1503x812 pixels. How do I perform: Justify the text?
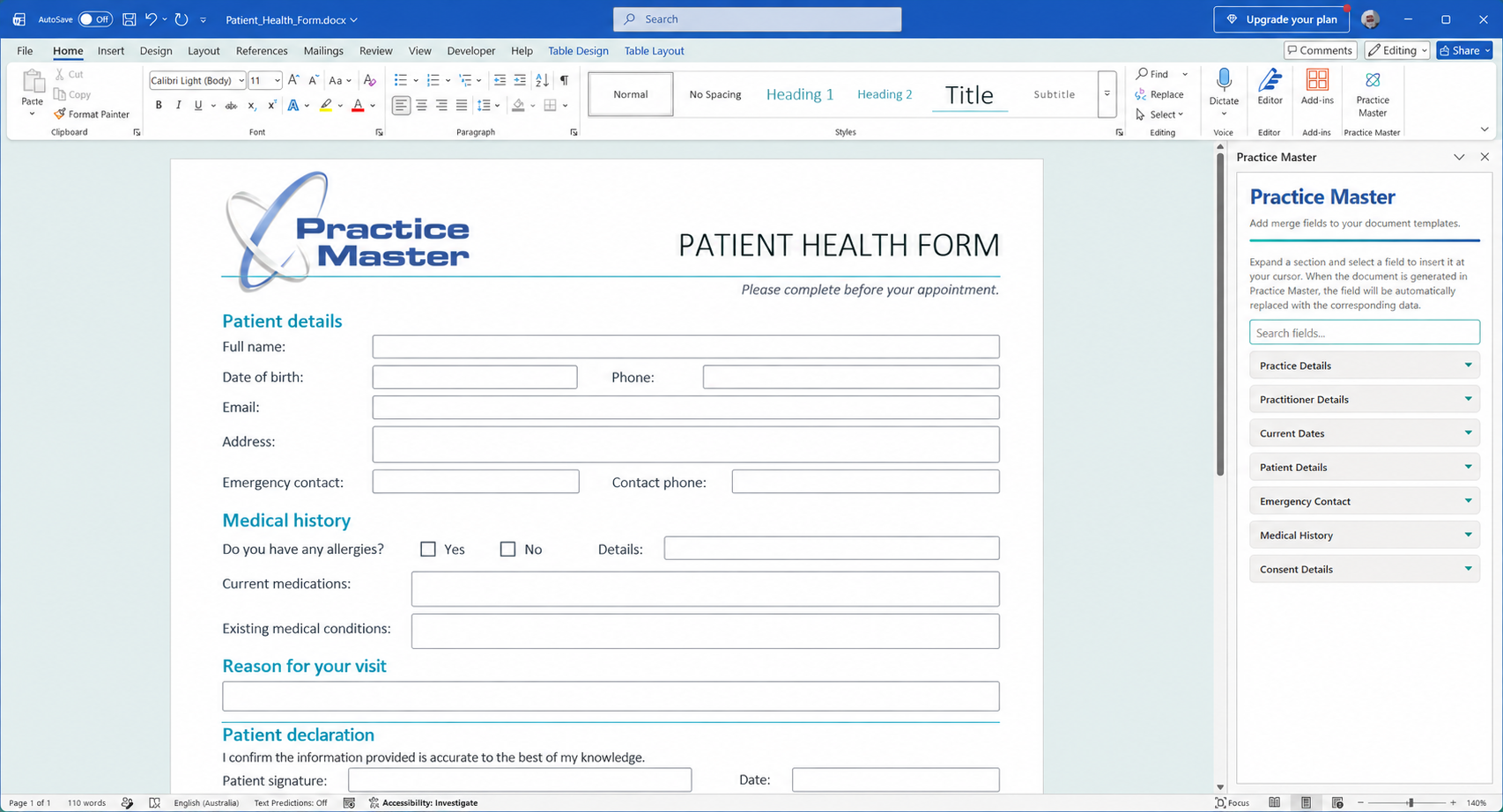pos(462,106)
